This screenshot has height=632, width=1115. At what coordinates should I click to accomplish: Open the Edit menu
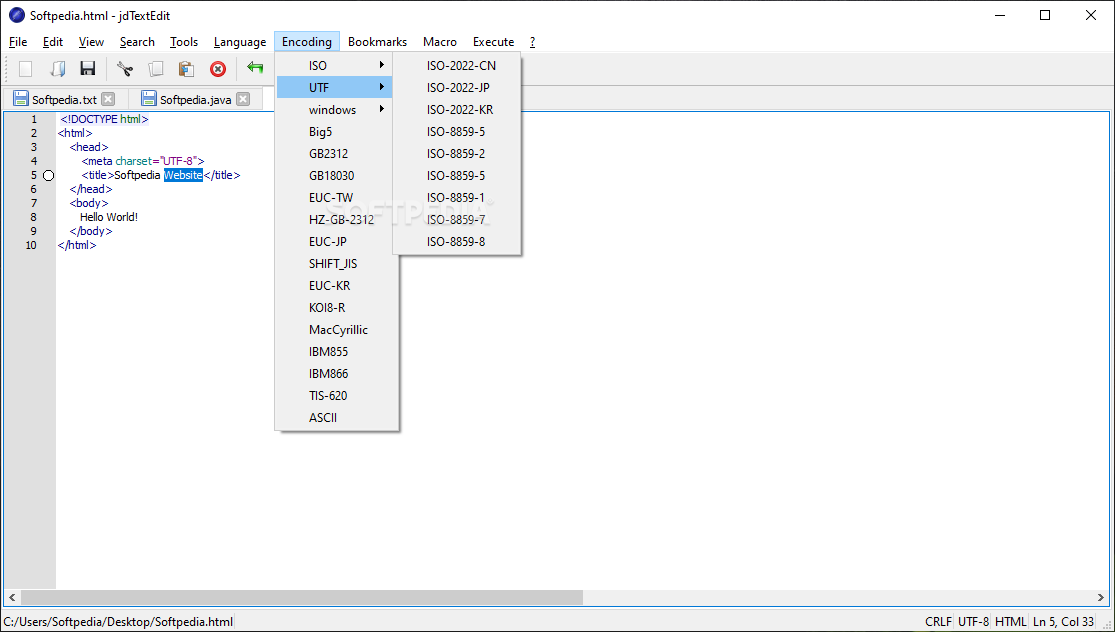[53, 42]
